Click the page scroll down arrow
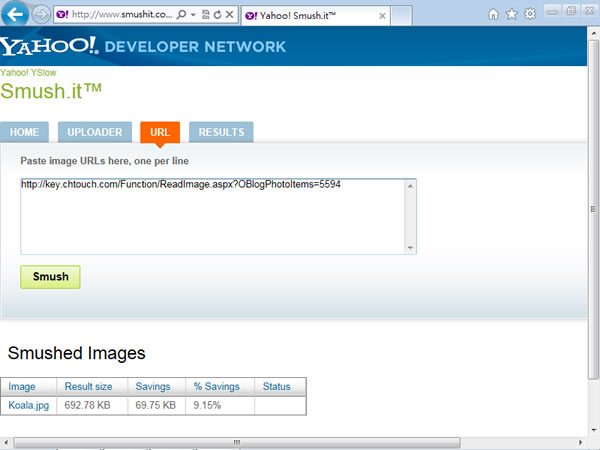The height and width of the screenshot is (450, 600). [x=593, y=429]
